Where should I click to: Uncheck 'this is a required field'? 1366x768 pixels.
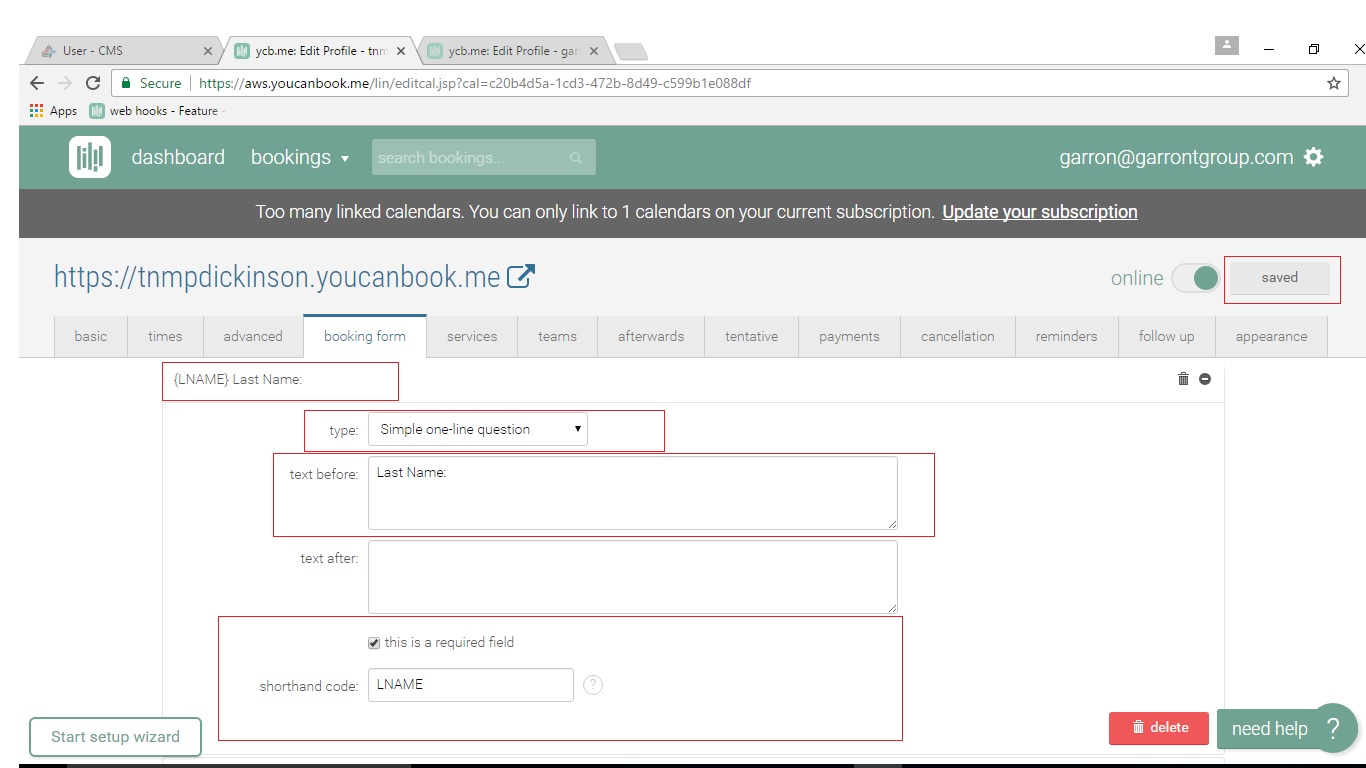pyautogui.click(x=374, y=643)
